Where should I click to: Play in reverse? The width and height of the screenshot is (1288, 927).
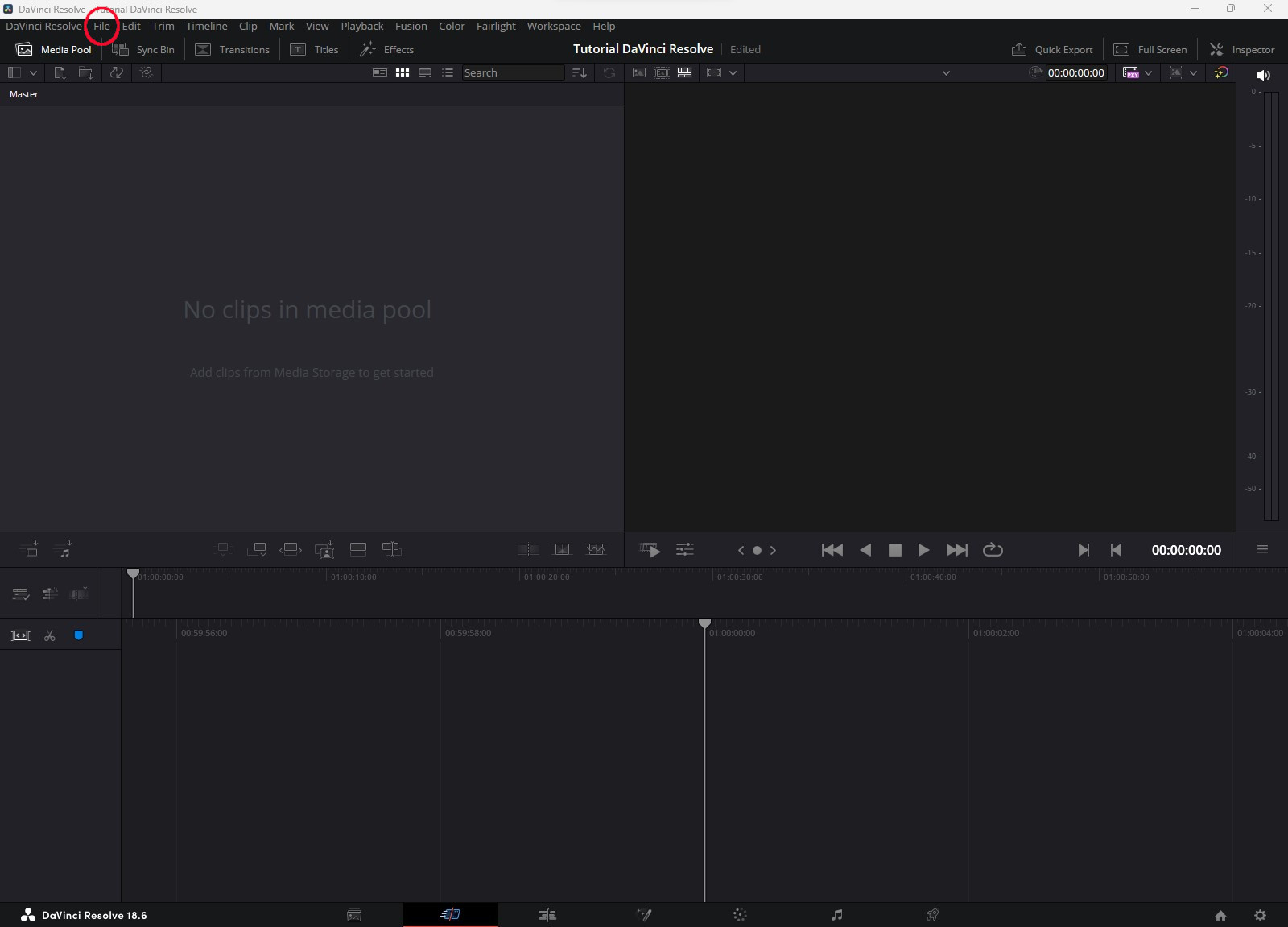pyautogui.click(x=865, y=550)
